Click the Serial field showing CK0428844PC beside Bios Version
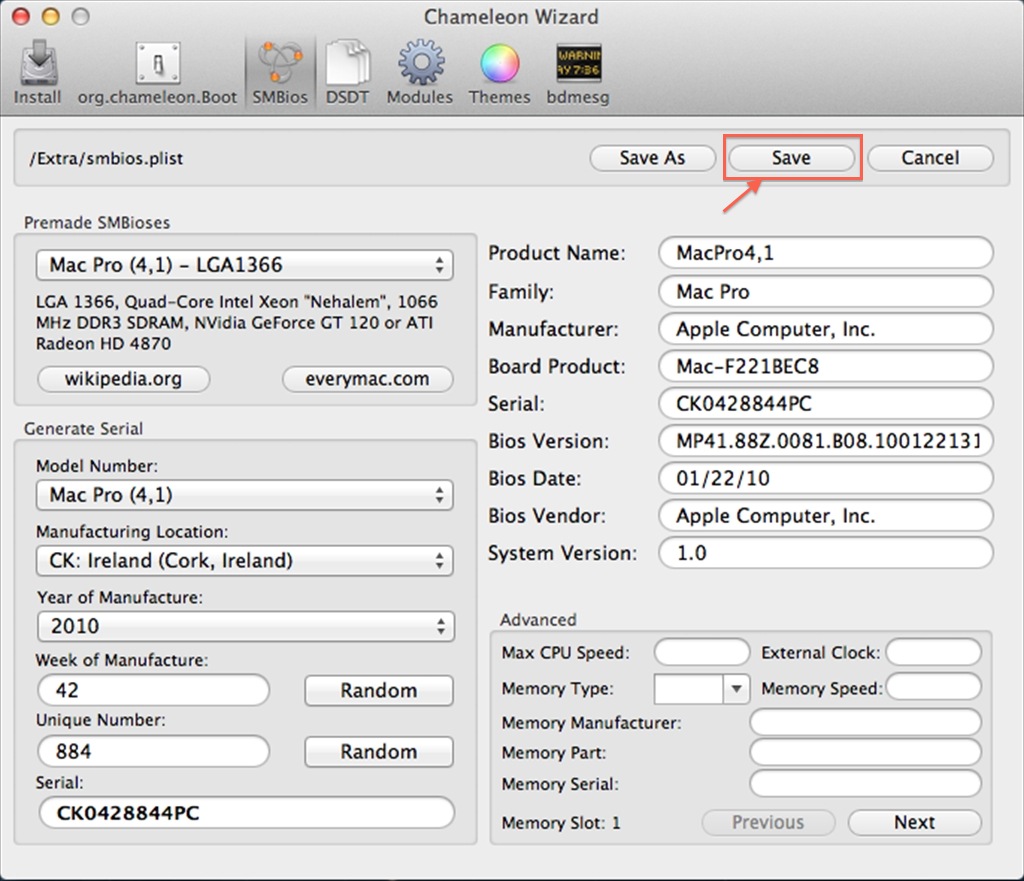 [x=826, y=404]
